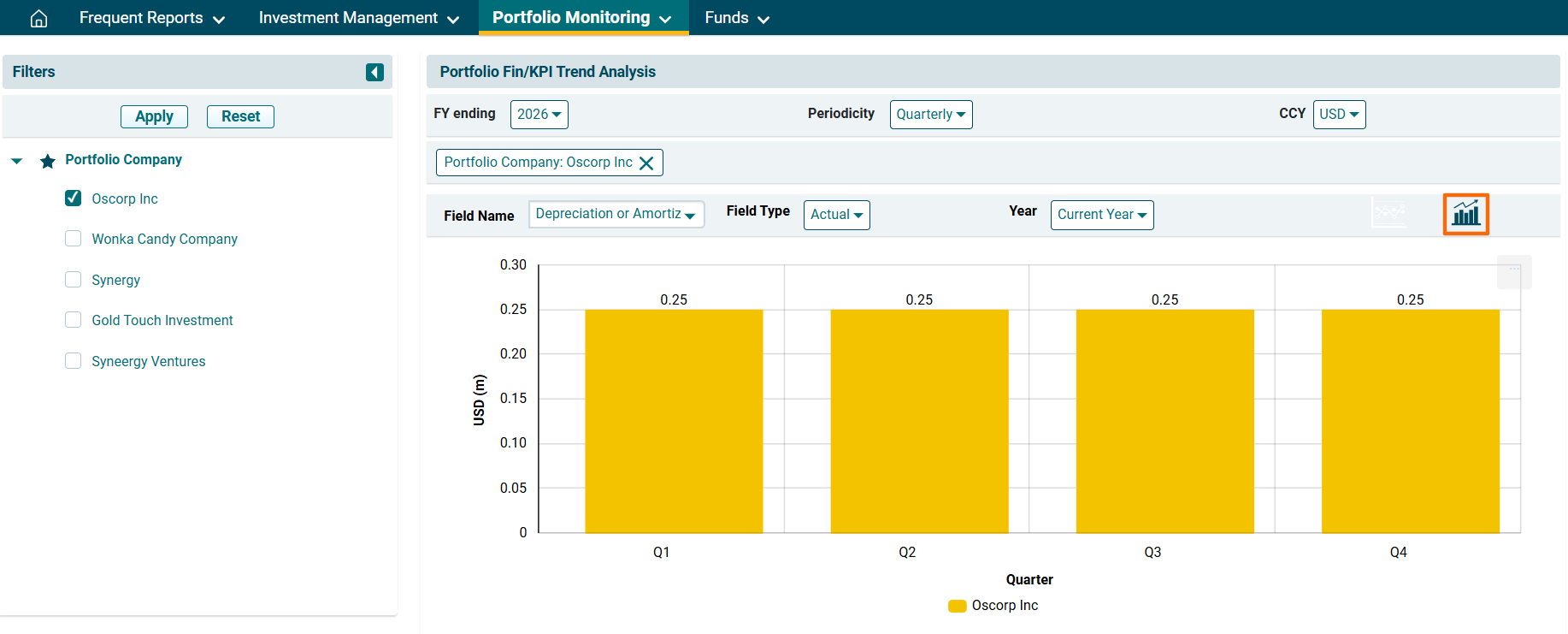Viewport: 1568px width, 634px height.
Task: Click the Portfolio Company star icon
Action: (48, 161)
